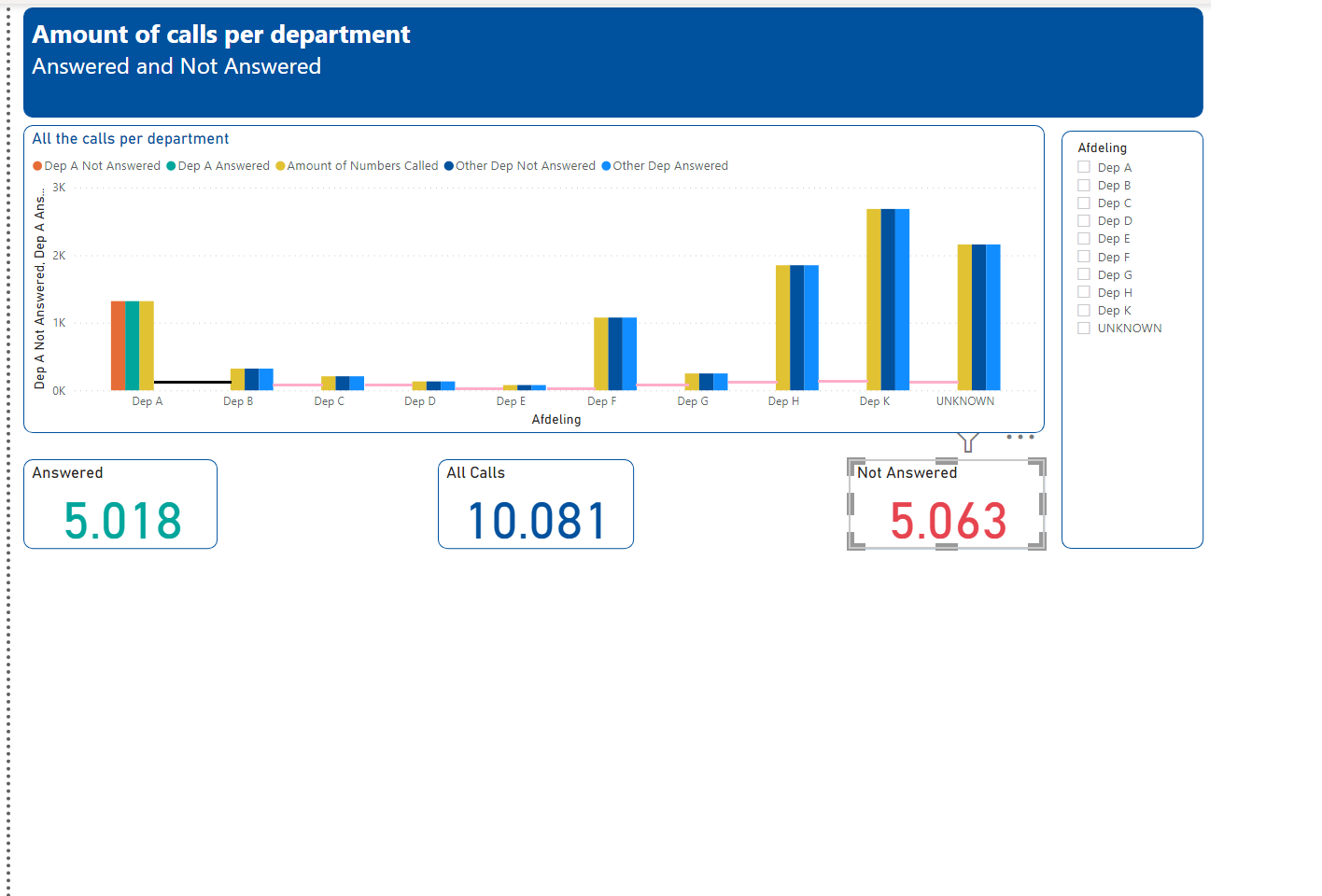Click the Dep A Answered legend marker
Screen dimensions: 1322x896
(x=171, y=166)
